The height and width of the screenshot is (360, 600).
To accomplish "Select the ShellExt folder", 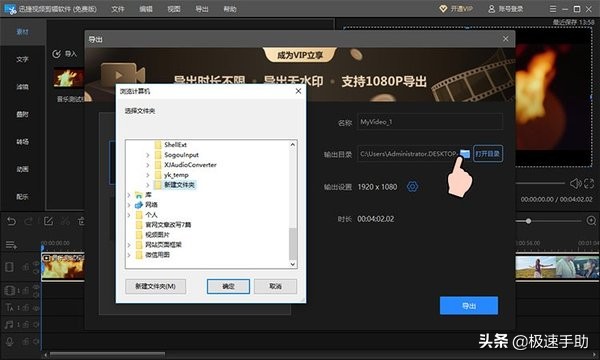I will 176,145.
